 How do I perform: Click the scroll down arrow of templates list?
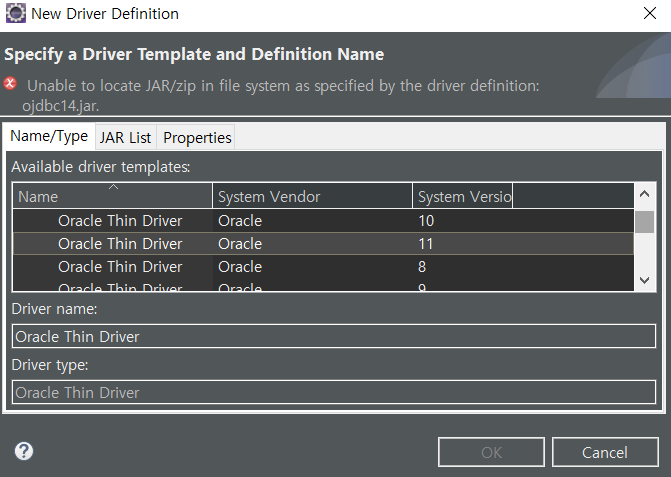(x=644, y=280)
